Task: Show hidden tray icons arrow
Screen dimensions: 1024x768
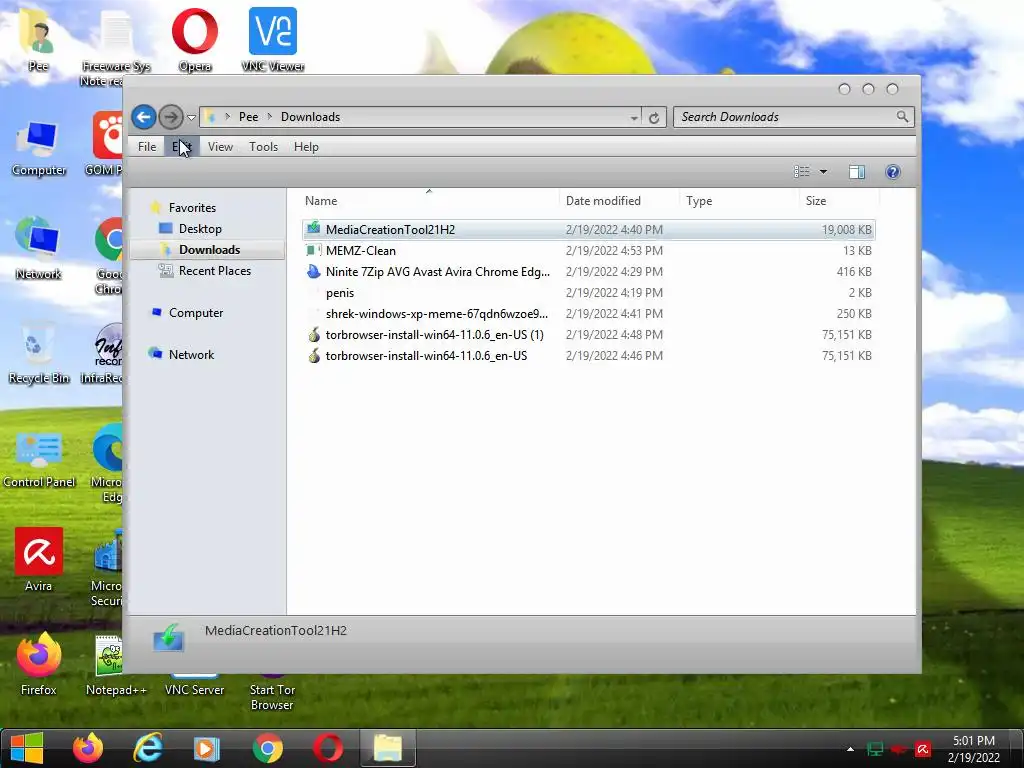Action: [850, 749]
